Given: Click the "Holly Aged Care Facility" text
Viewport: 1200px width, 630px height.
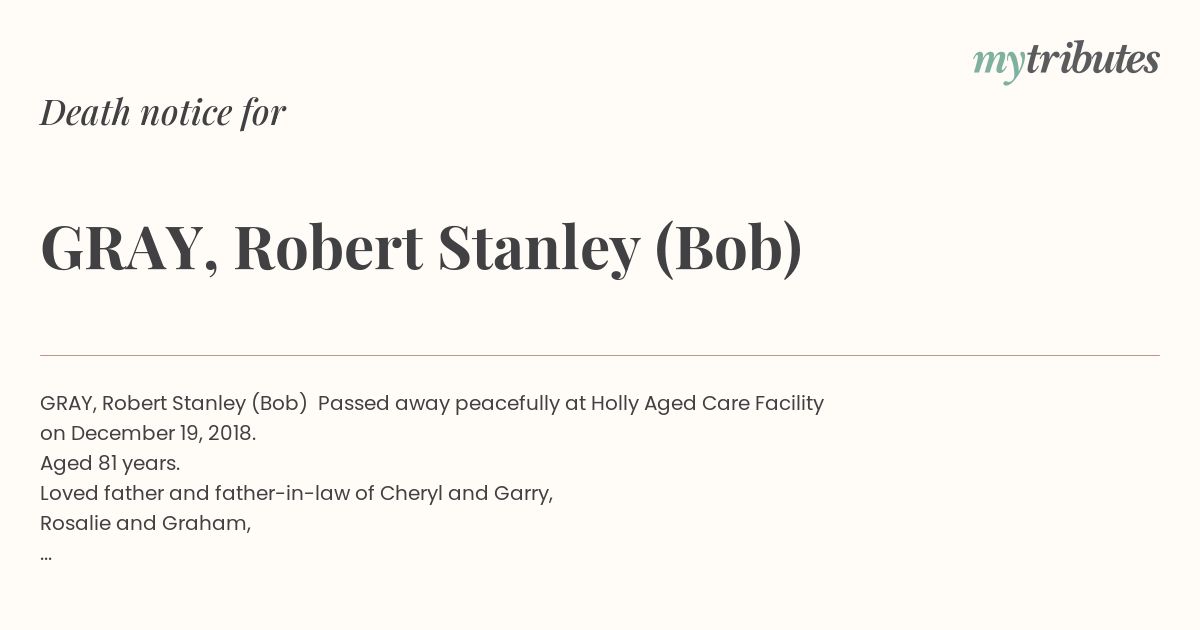Looking at the screenshot, I should click(707, 404).
